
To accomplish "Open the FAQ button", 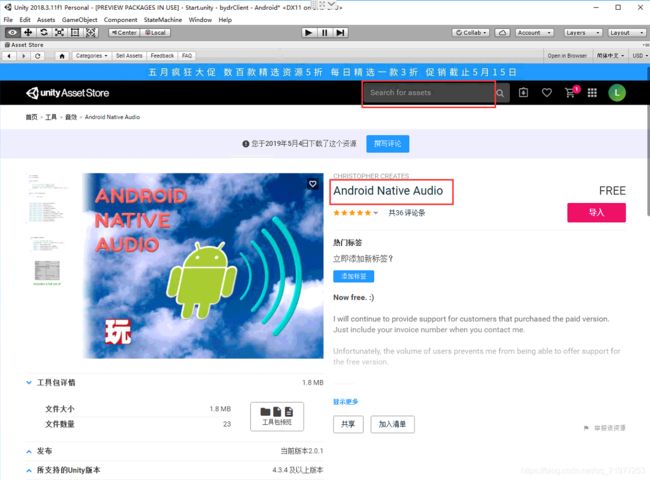I will tap(187, 56).
